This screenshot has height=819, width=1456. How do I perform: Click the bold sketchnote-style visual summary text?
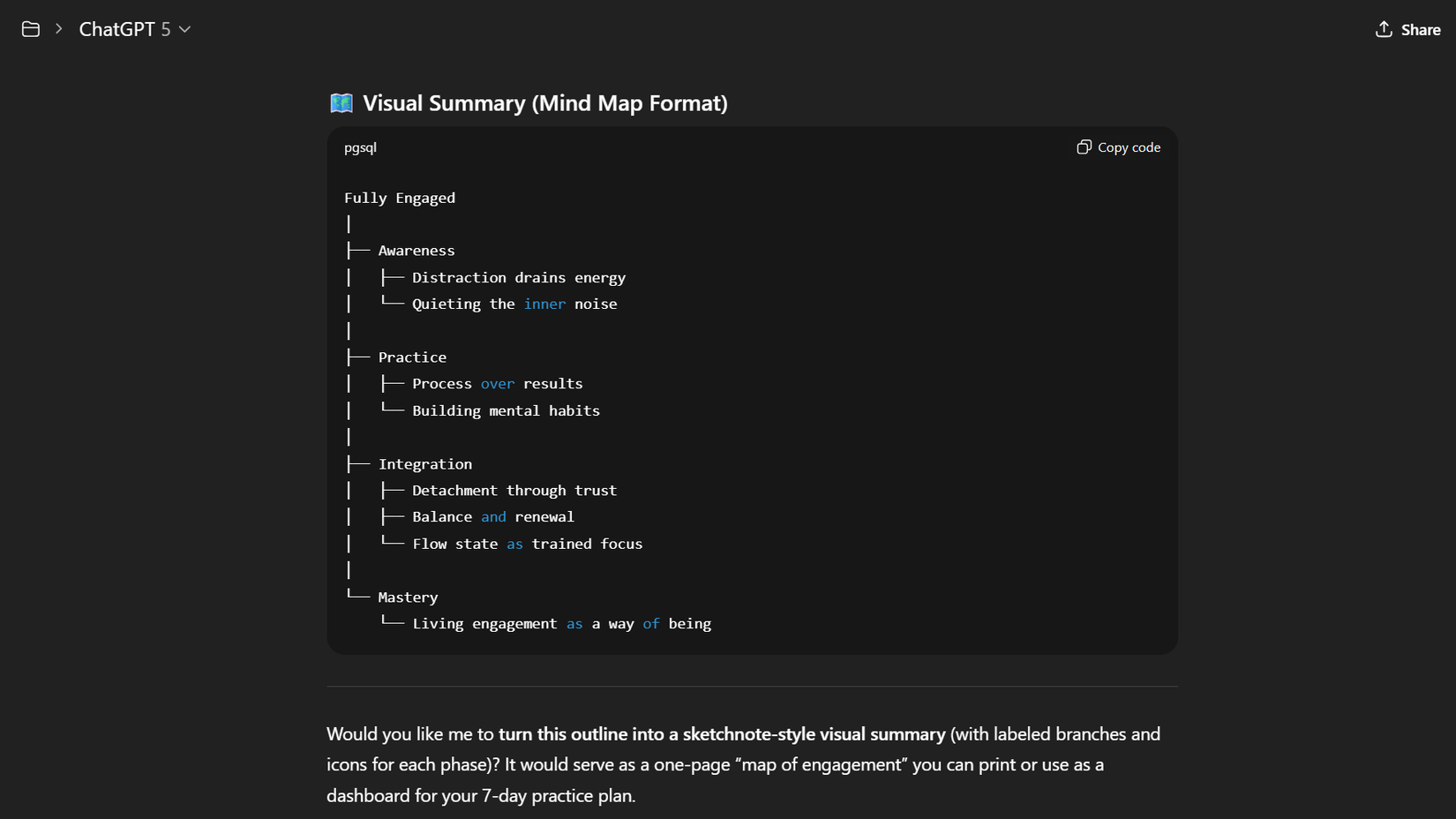pos(722,734)
